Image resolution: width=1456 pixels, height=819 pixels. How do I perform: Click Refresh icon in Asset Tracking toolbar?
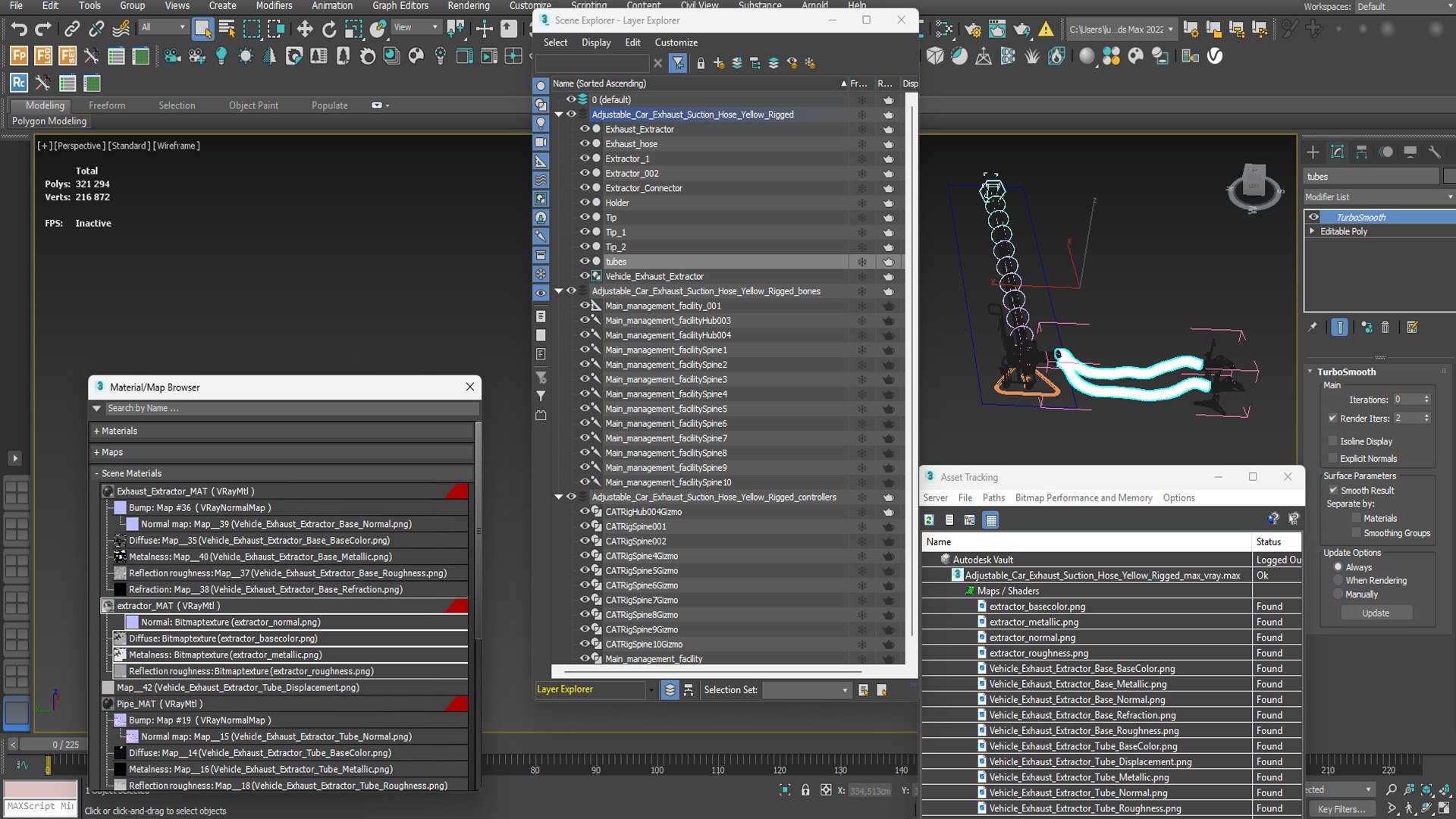[929, 520]
